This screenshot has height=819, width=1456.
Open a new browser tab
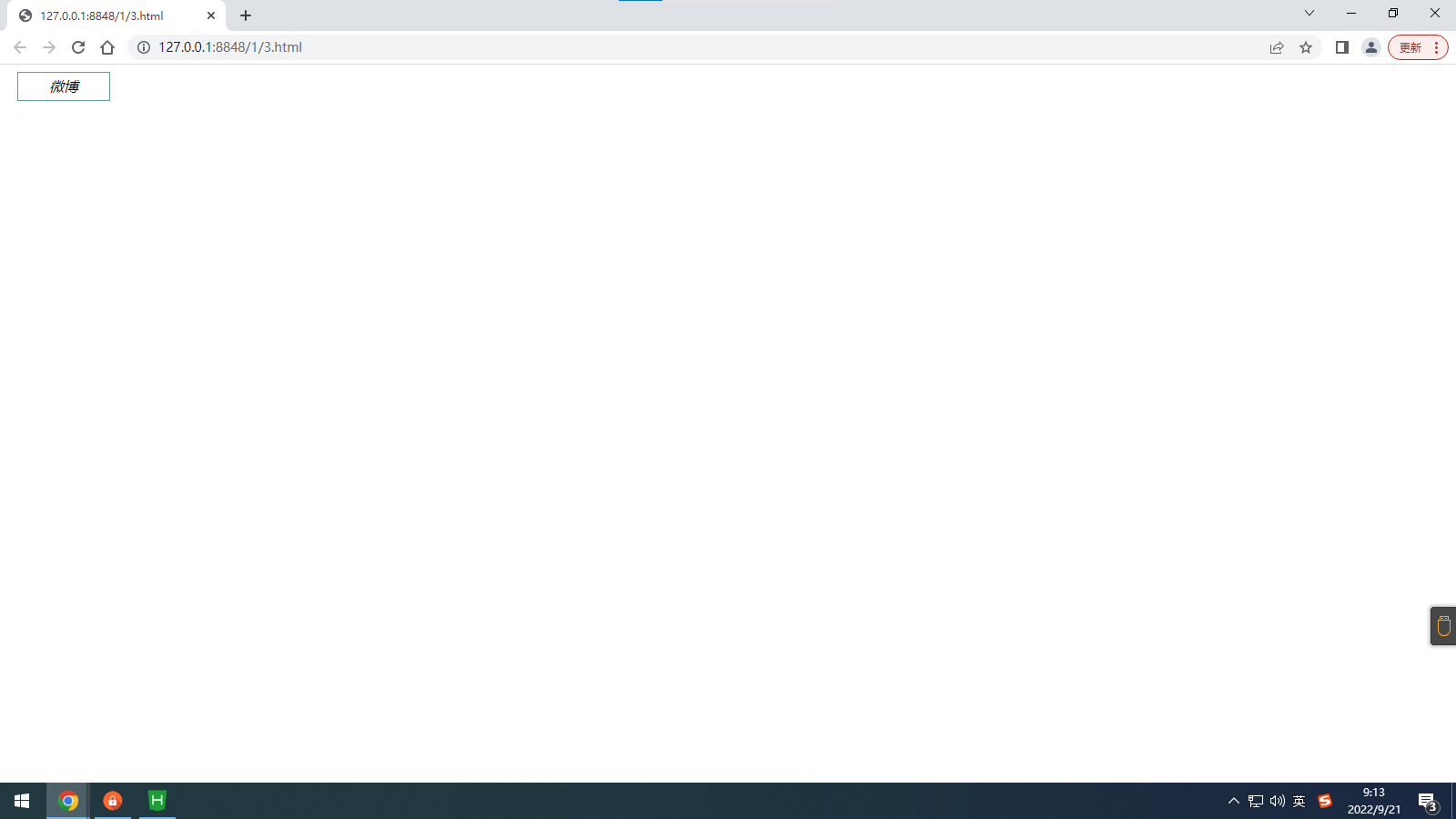tap(246, 15)
